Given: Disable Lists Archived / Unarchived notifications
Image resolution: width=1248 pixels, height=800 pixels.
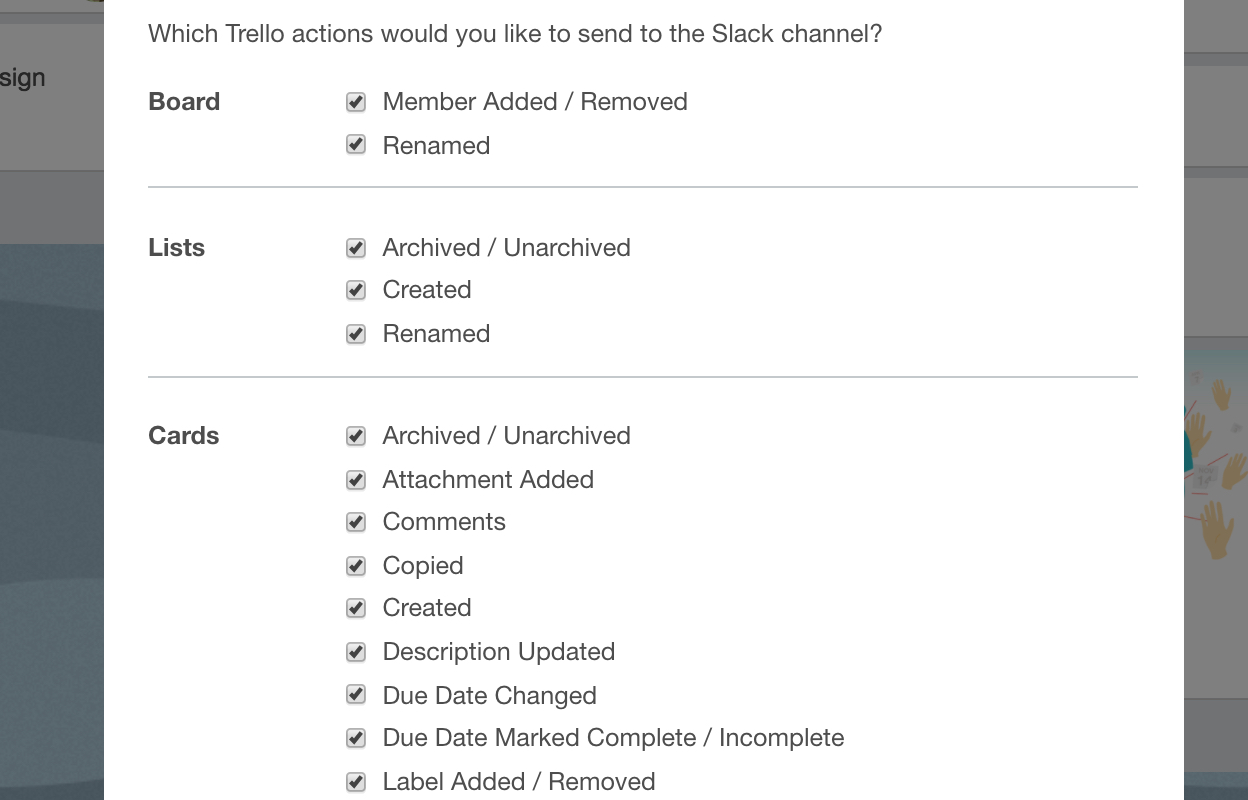Looking at the screenshot, I should tap(356, 247).
